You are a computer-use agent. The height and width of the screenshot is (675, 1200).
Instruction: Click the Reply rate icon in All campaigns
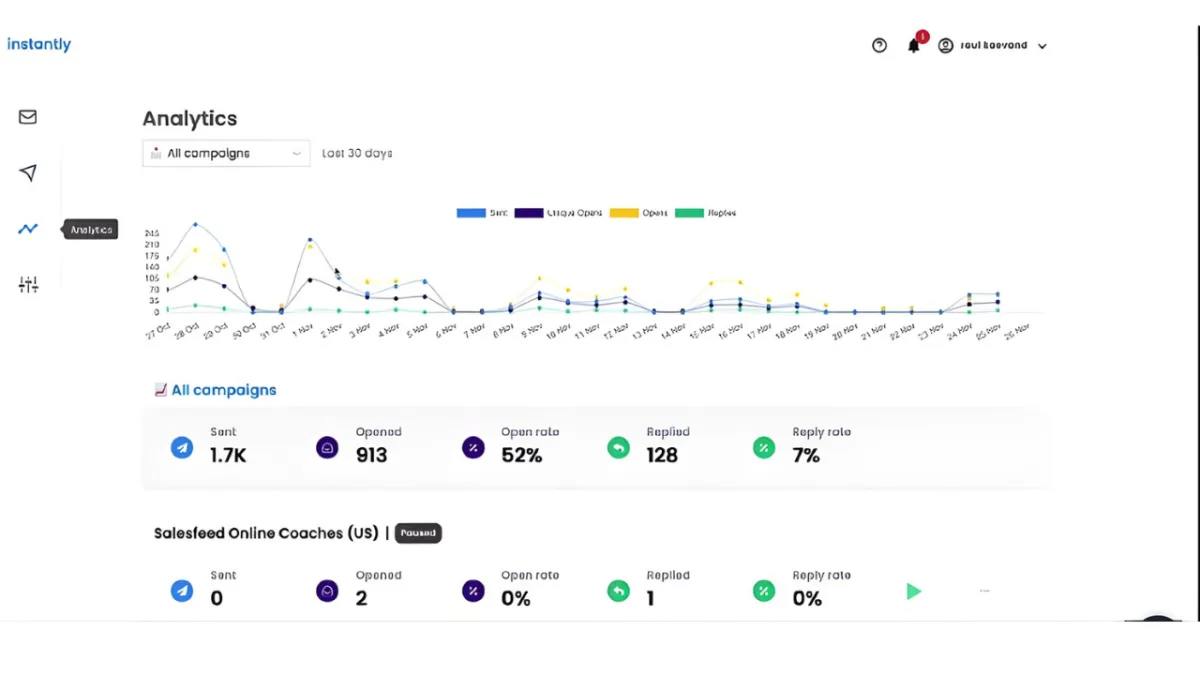(764, 447)
